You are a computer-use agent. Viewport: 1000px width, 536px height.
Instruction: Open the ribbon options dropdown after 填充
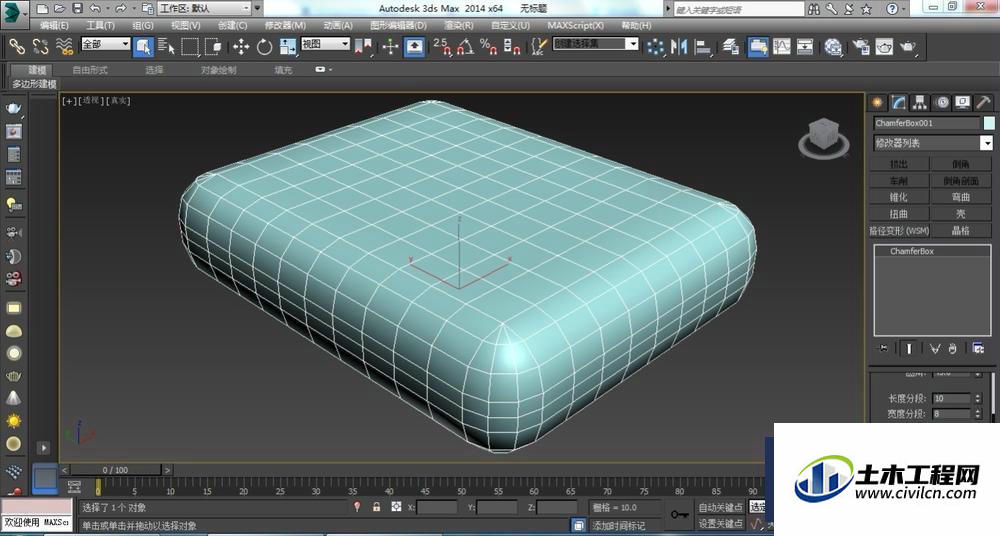point(324,70)
